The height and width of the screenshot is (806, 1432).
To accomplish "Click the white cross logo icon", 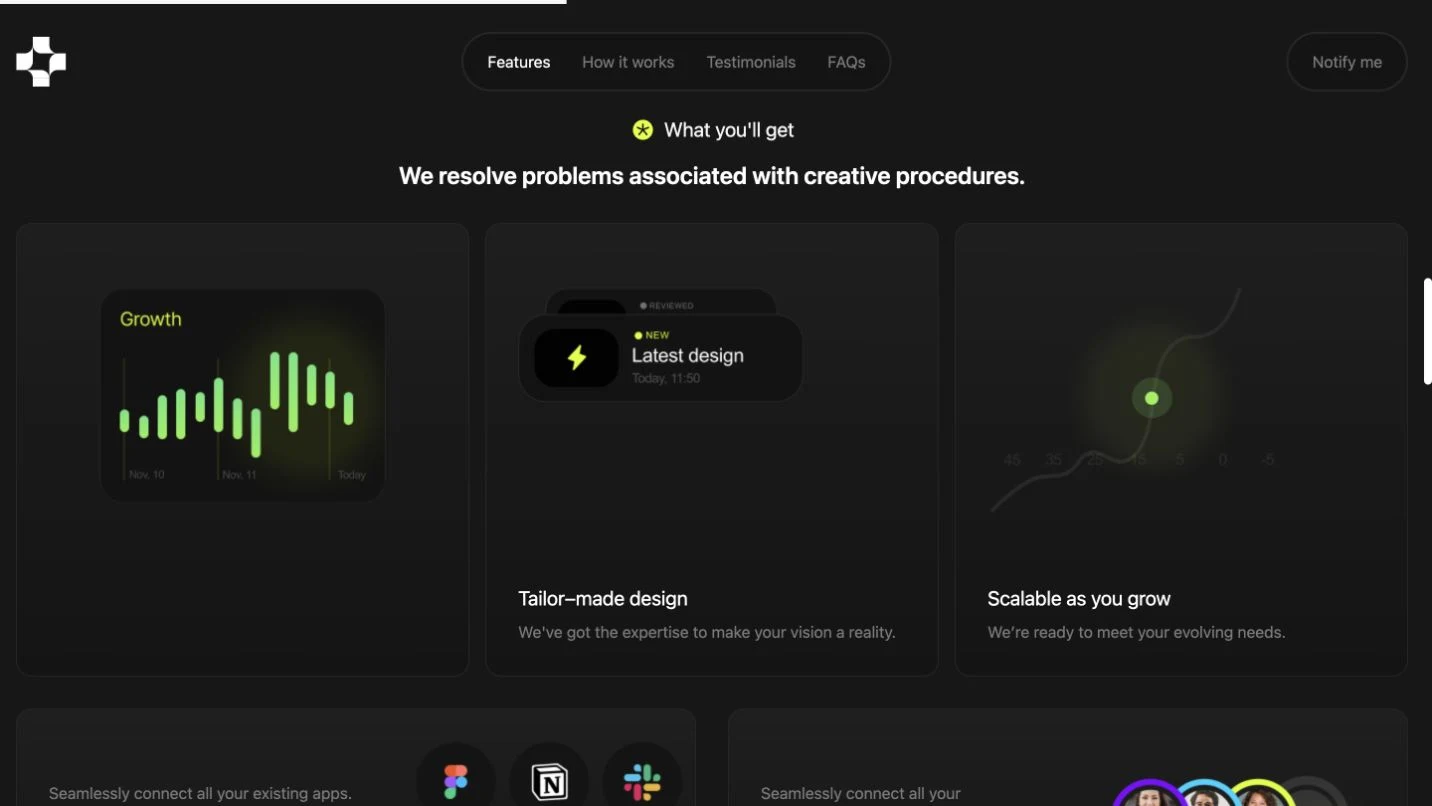I will point(41,62).
